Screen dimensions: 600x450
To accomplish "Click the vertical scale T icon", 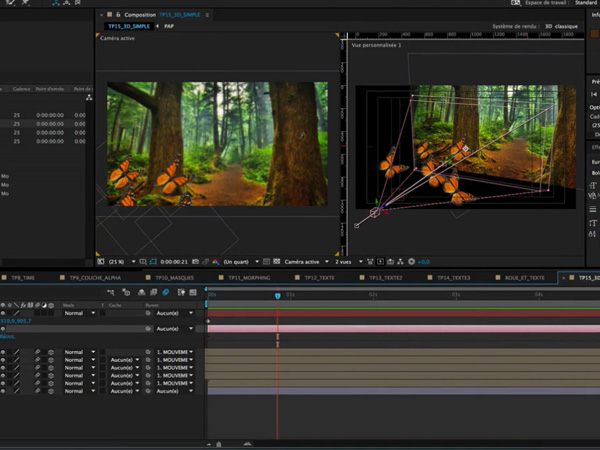I will pyautogui.click(x=593, y=223).
